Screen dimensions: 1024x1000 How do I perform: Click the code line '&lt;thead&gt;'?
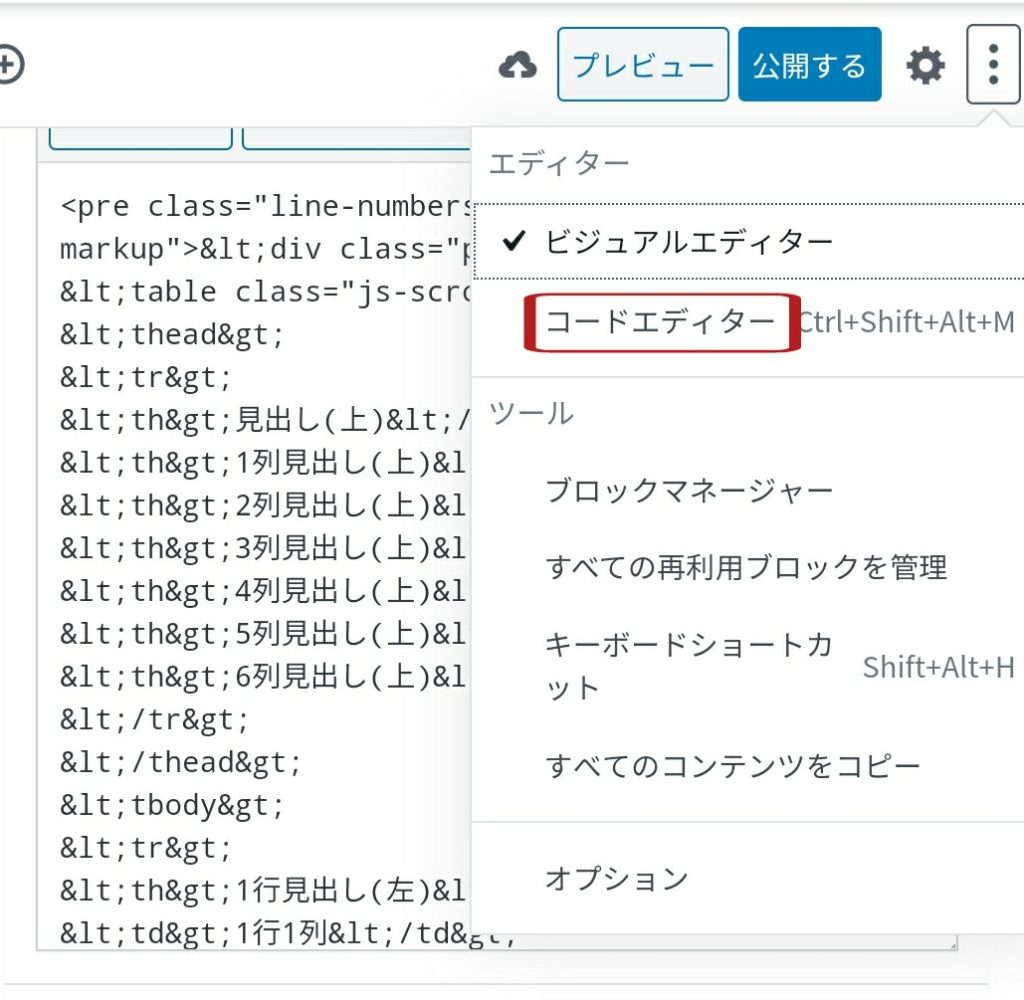coord(172,335)
